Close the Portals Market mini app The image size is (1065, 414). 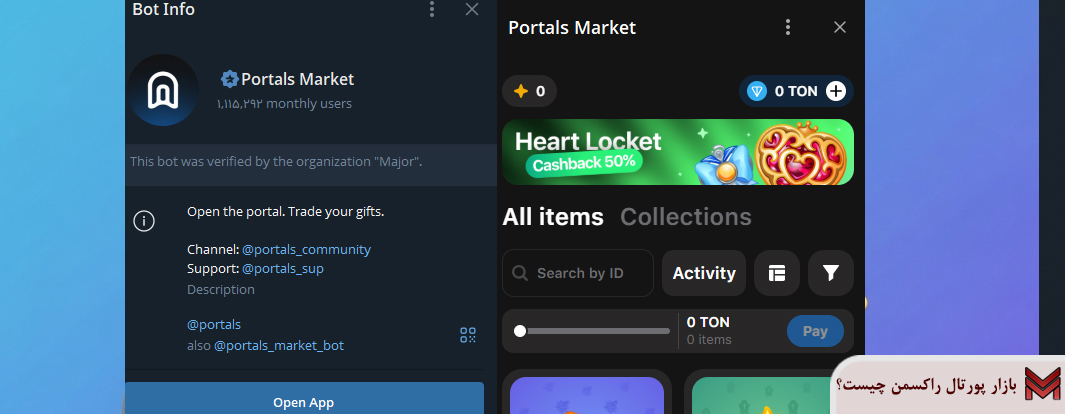840,28
